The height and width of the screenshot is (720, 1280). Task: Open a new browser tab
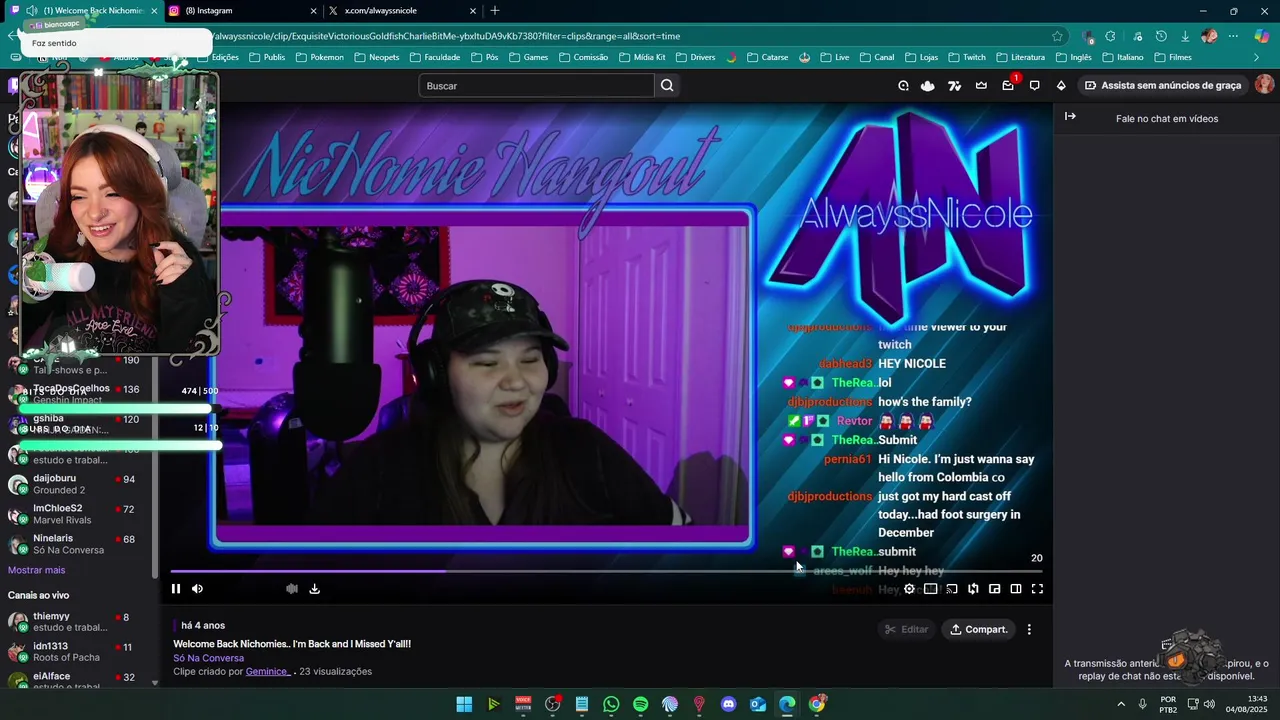pyautogui.click(x=495, y=11)
